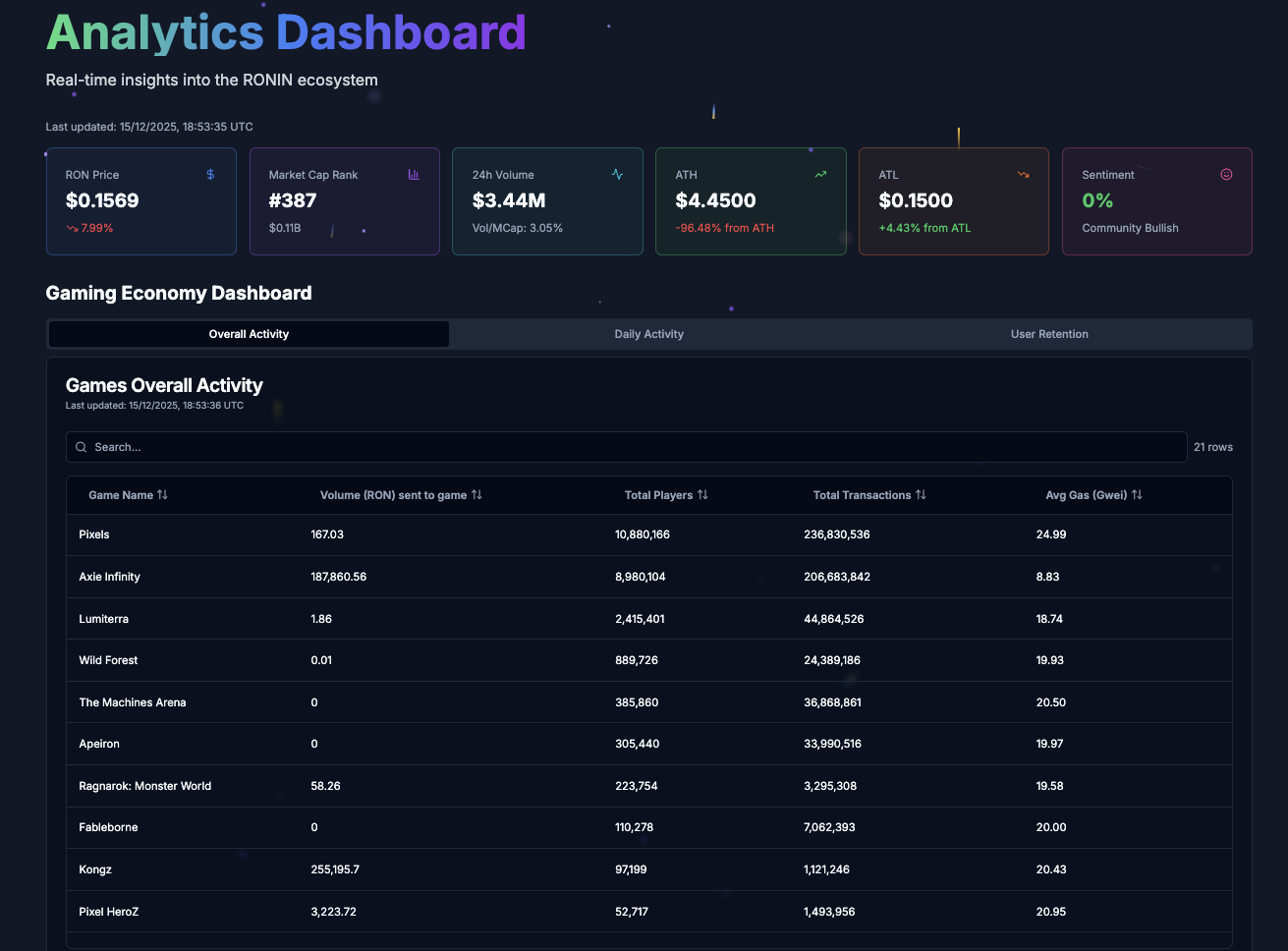Click the dollar icon on RON Price card
The image size is (1288, 951).
pos(210,175)
